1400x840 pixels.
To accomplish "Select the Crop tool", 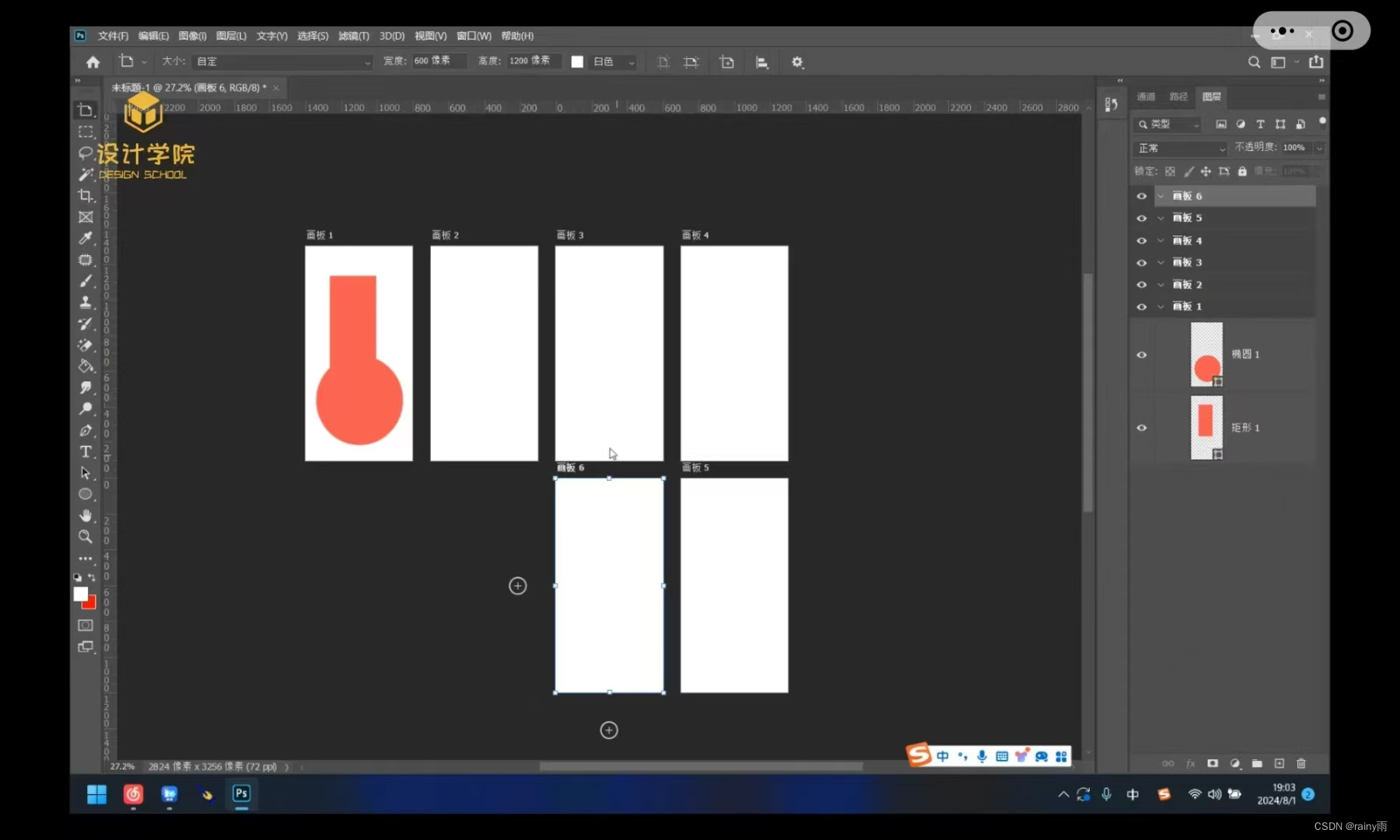I will 86,195.
